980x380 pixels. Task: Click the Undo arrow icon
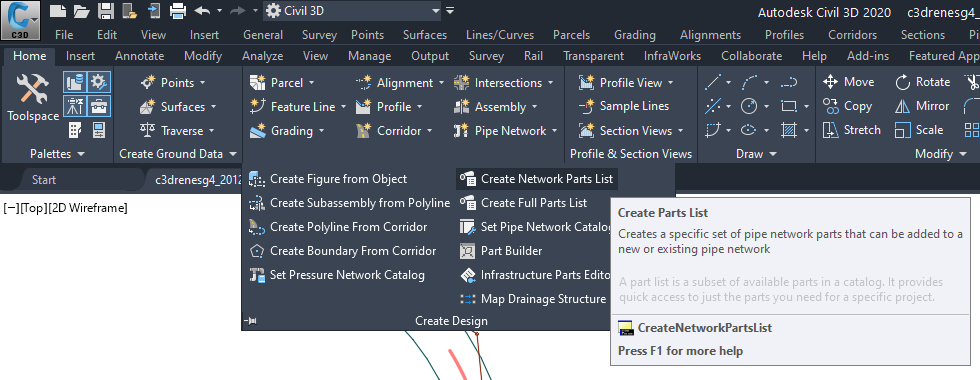(x=202, y=10)
